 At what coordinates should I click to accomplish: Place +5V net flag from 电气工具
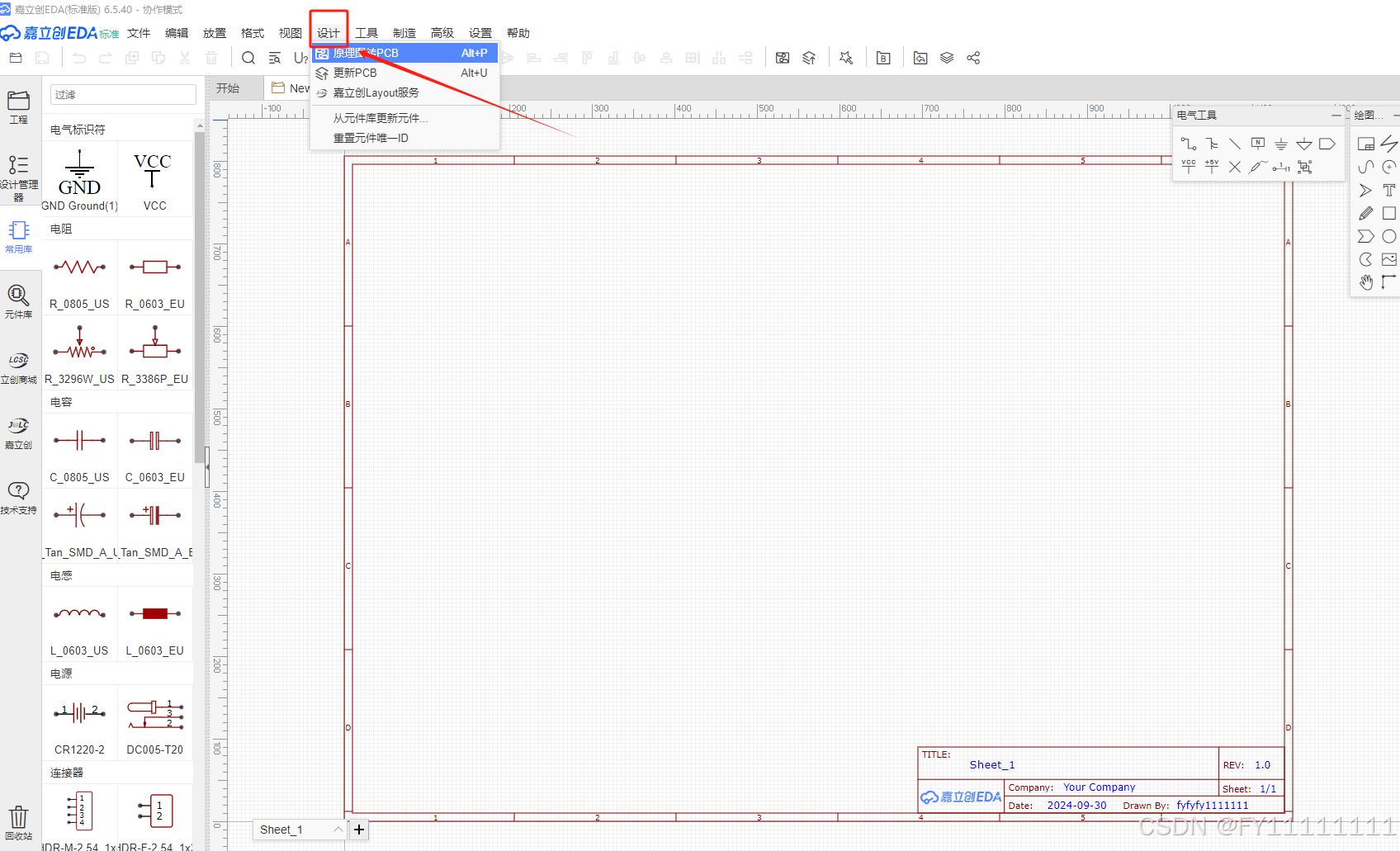(1212, 167)
